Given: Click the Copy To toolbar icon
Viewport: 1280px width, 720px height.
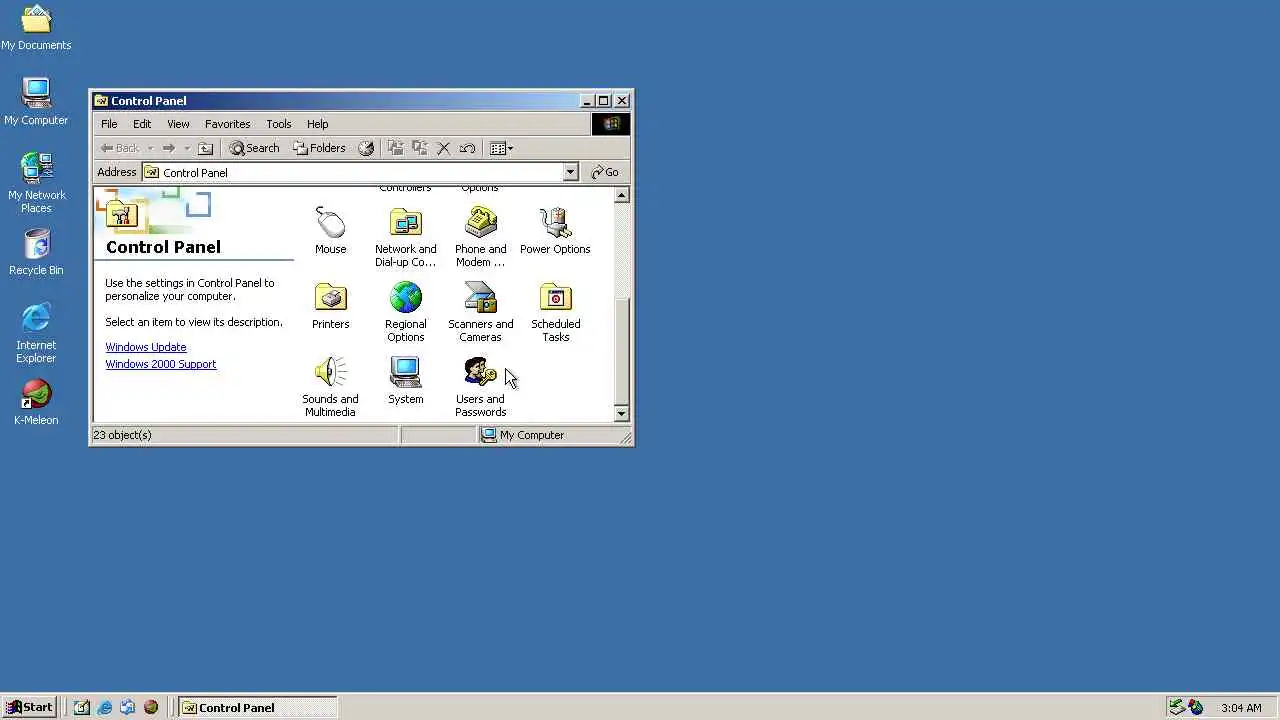Looking at the screenshot, I should (x=420, y=148).
